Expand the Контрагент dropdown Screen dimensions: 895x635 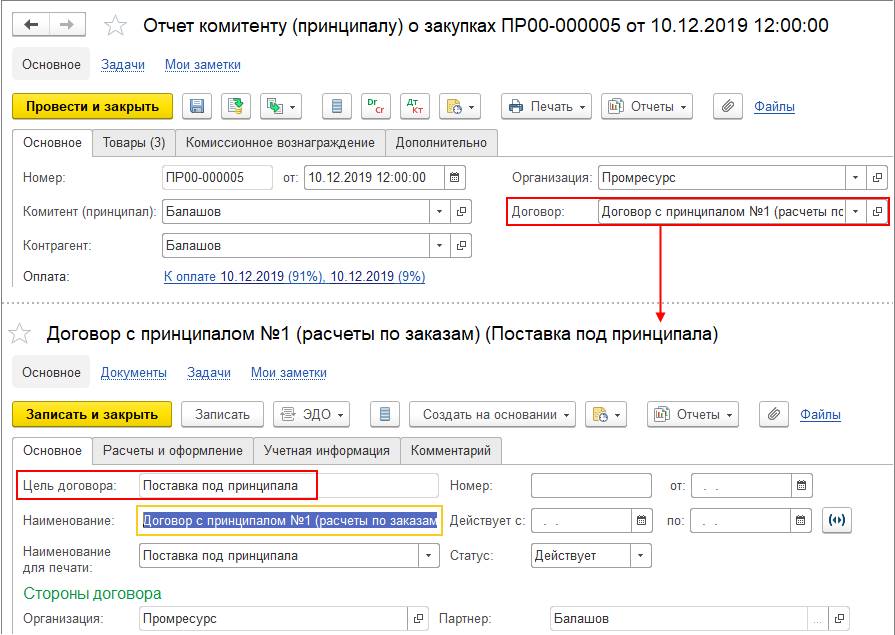[440, 246]
